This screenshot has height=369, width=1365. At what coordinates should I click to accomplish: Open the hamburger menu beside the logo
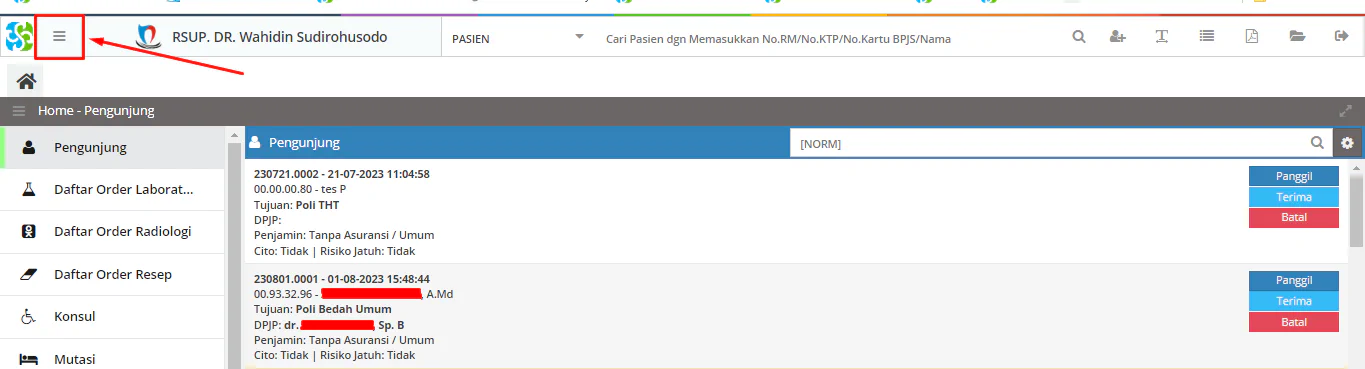(x=59, y=37)
